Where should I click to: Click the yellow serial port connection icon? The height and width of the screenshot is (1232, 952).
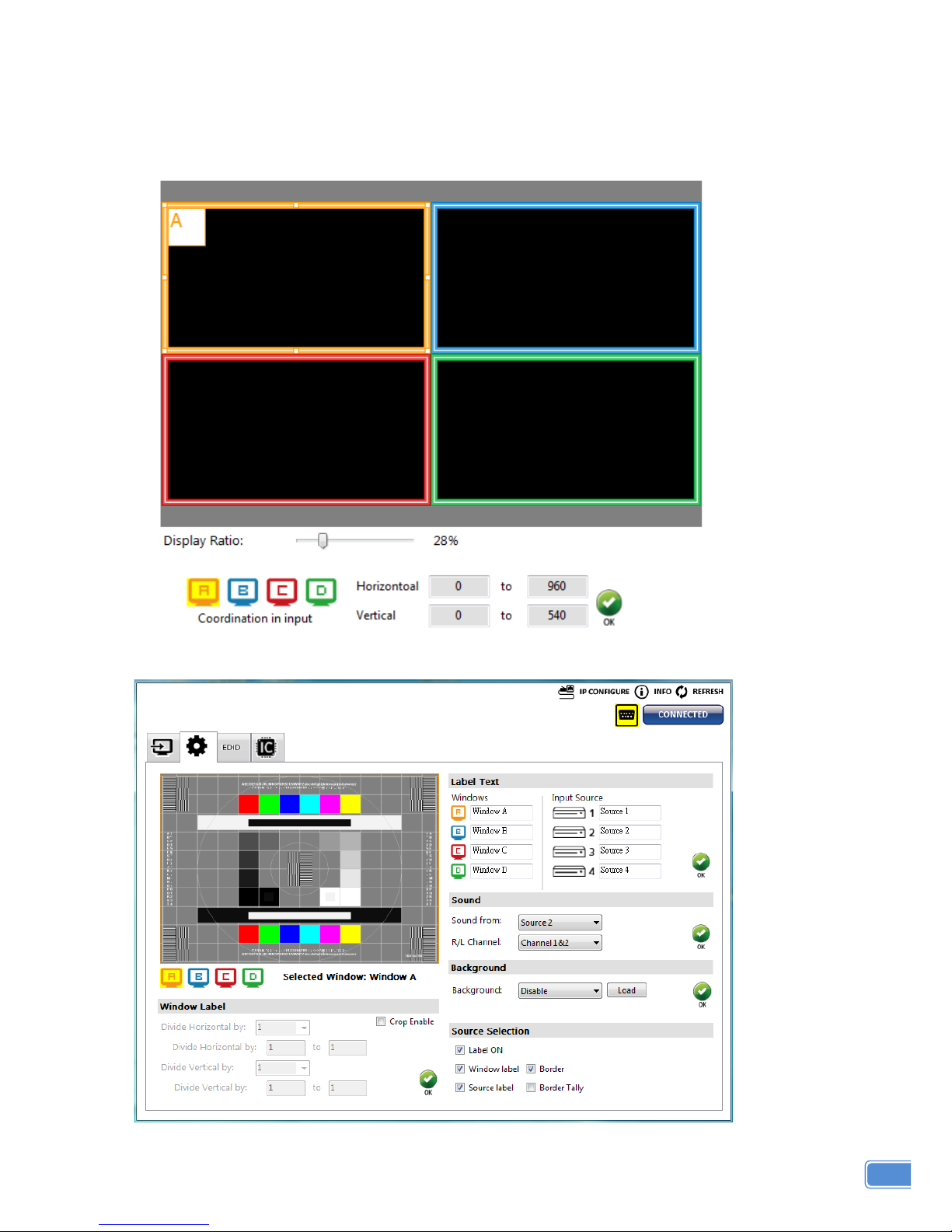point(626,715)
